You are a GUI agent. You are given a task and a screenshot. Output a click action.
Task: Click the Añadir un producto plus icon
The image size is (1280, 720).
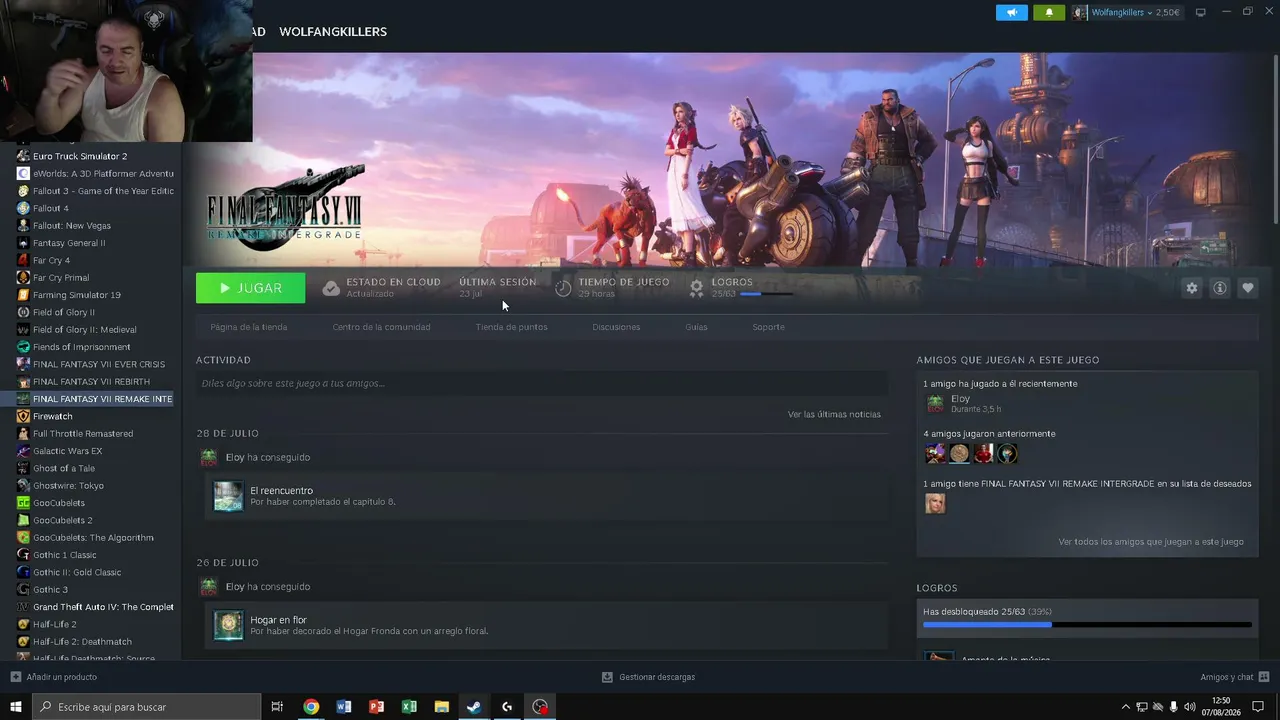[x=15, y=677]
